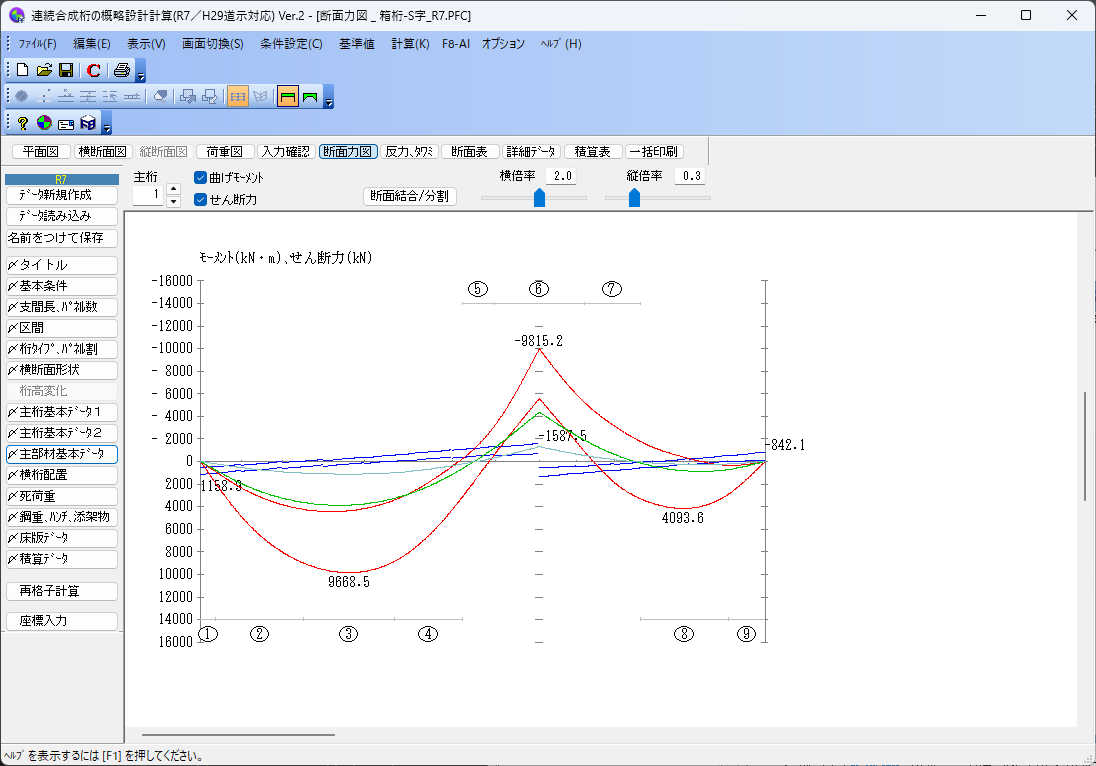Switch to the 入力確認 tab
1096x766 pixels.
286,152
